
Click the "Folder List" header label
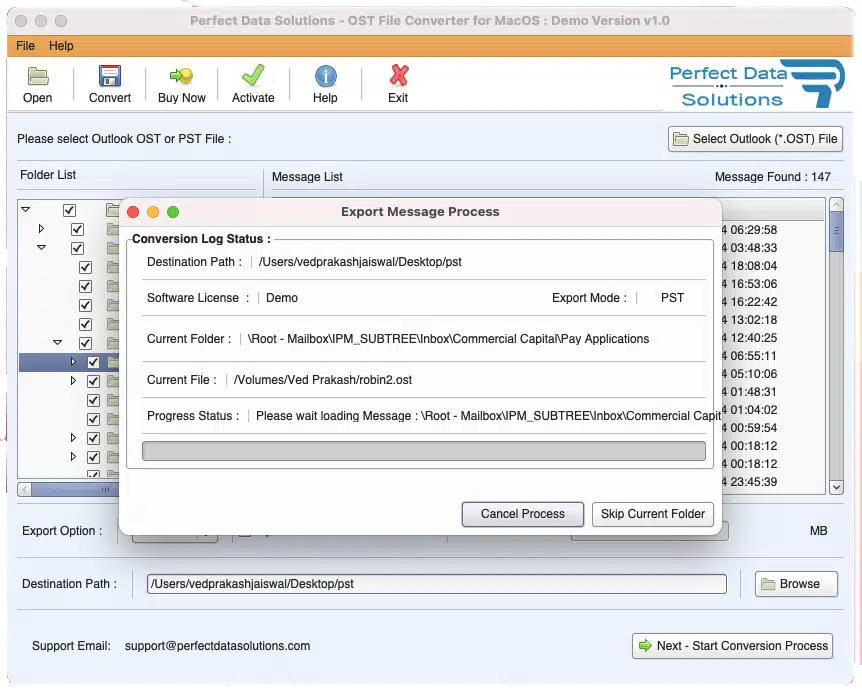pyautogui.click(x=48, y=175)
